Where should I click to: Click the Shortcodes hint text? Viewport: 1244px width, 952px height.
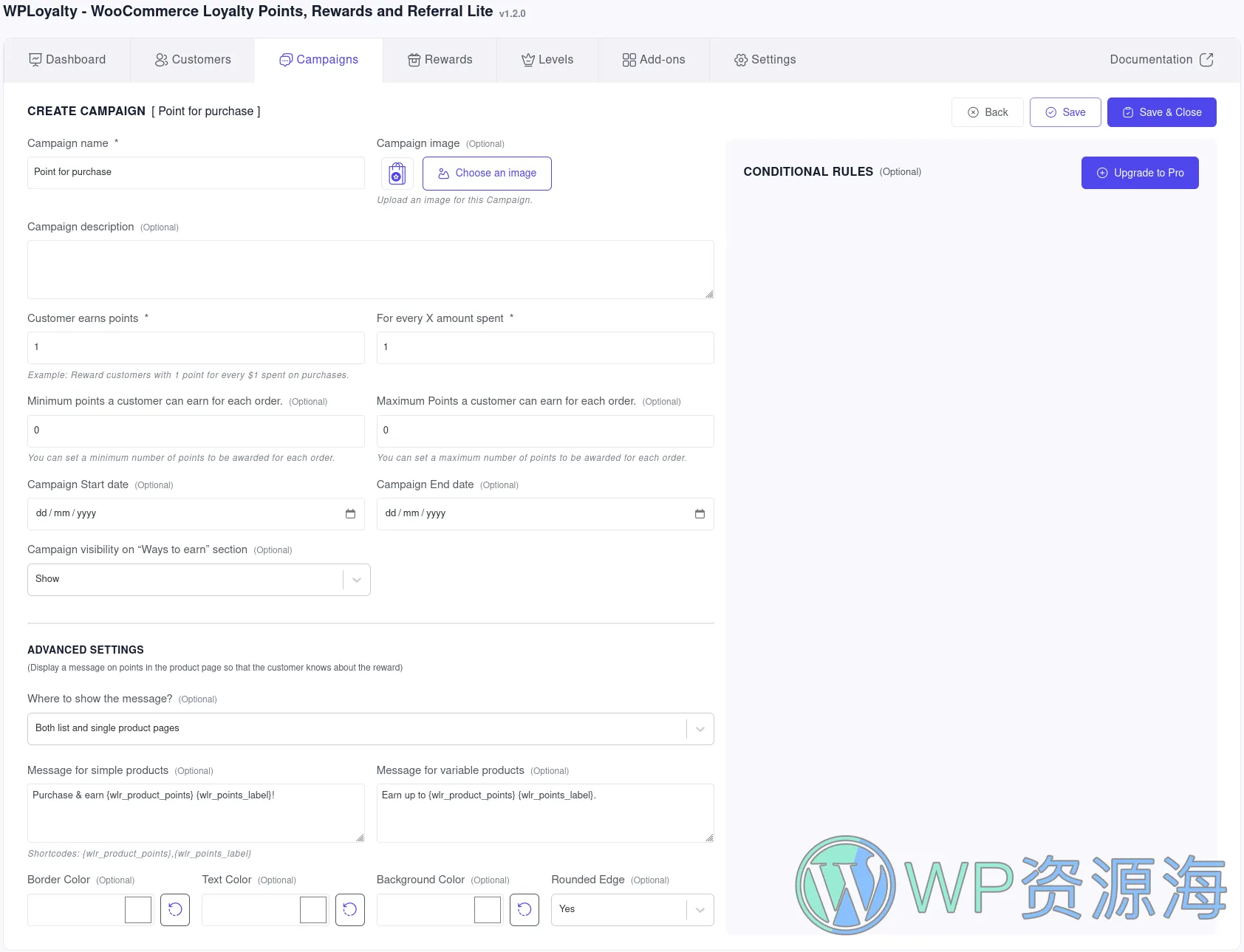point(140,854)
